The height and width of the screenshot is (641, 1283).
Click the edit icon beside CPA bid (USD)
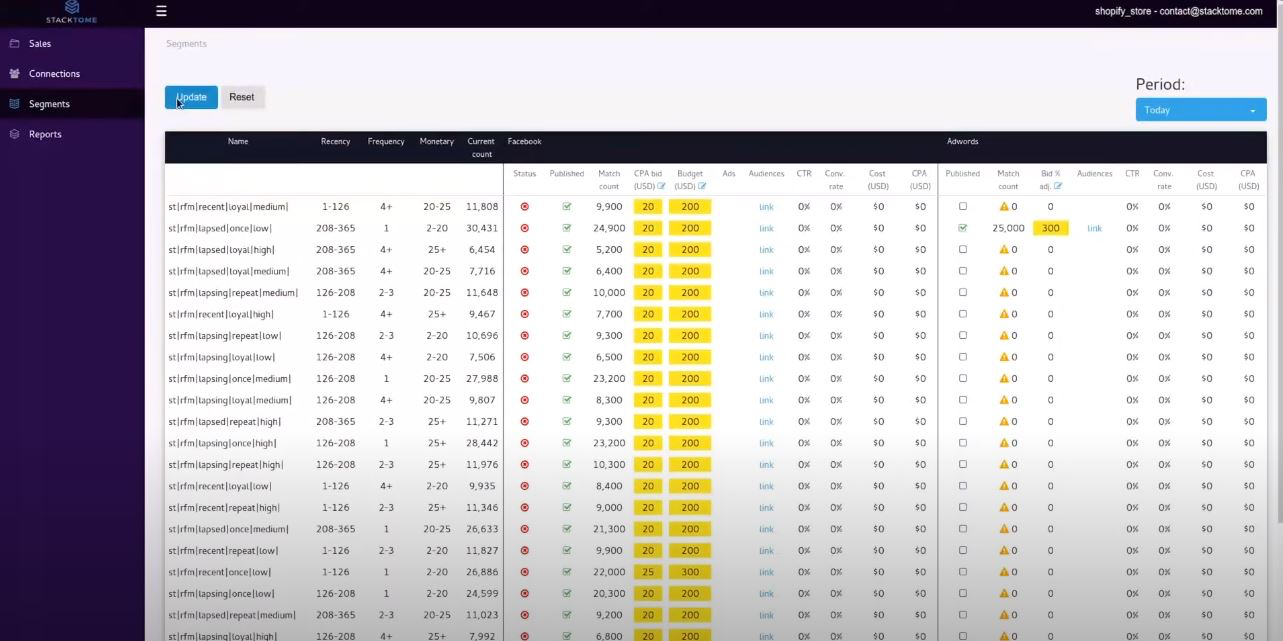click(x=661, y=186)
